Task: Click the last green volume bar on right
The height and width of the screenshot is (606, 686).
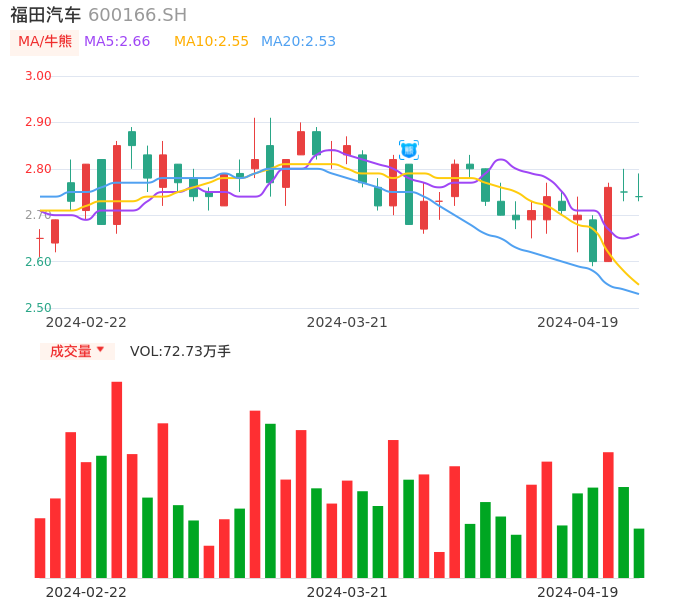Action: tap(639, 553)
